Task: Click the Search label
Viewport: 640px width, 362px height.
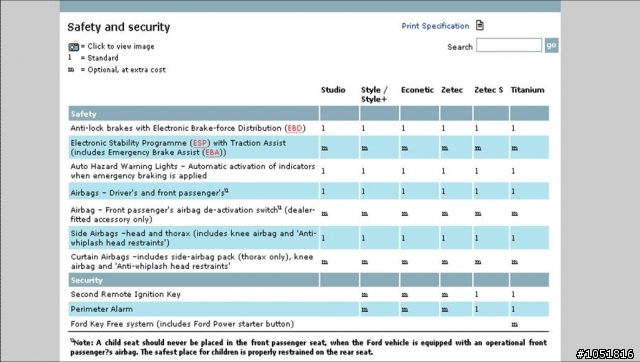Action: 460,47
